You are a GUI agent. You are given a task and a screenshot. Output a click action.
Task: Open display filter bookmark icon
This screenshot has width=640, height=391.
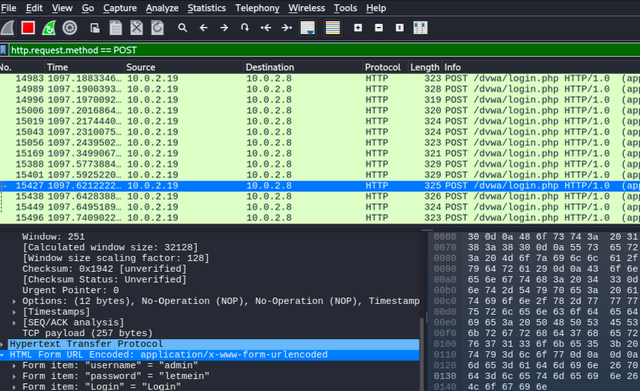tap(3, 50)
